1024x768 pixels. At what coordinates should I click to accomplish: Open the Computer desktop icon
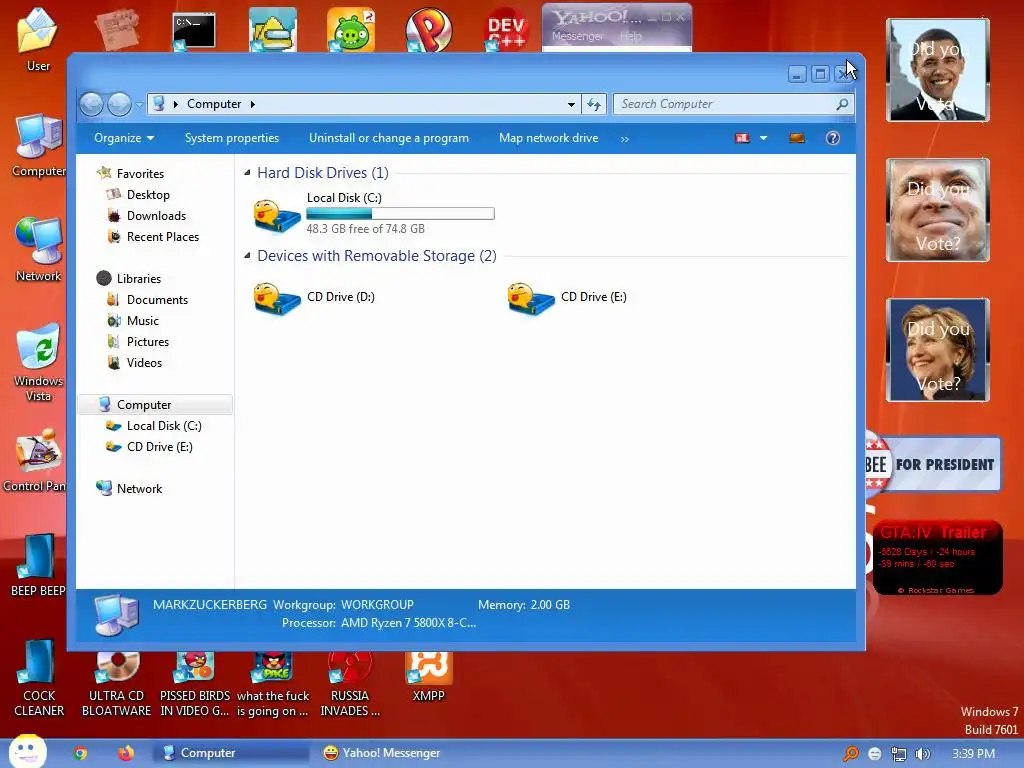click(39, 145)
